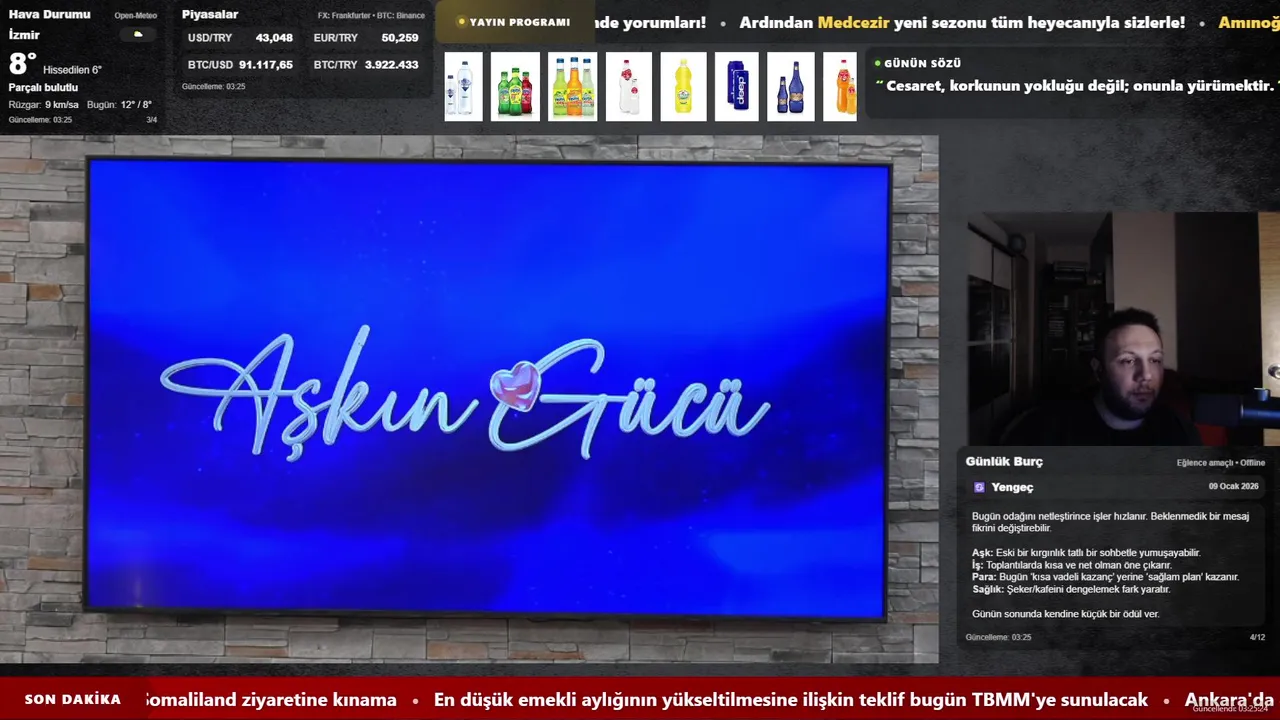Click the YAYIN PROGRAMI badge

(514, 22)
